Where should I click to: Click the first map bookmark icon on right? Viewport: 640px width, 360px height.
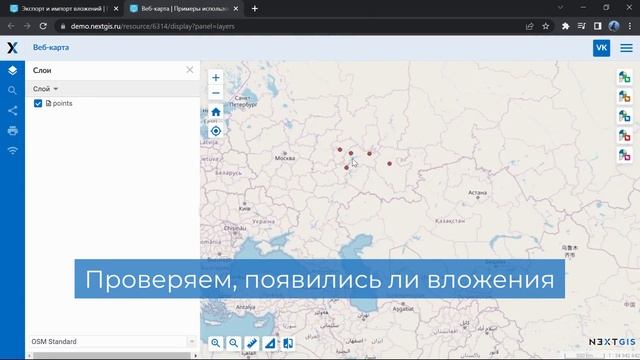[x=624, y=77]
